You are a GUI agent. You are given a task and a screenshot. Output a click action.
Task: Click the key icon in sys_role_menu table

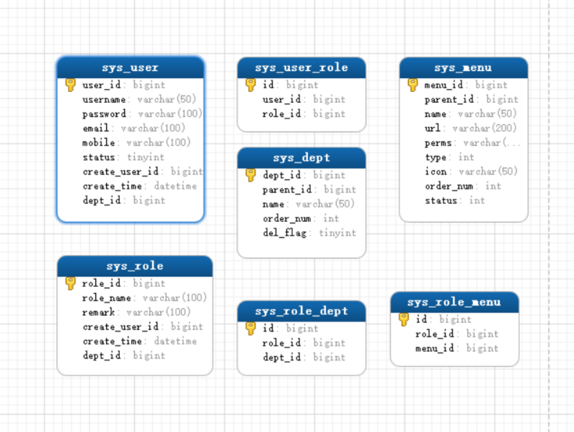pyautogui.click(x=404, y=319)
